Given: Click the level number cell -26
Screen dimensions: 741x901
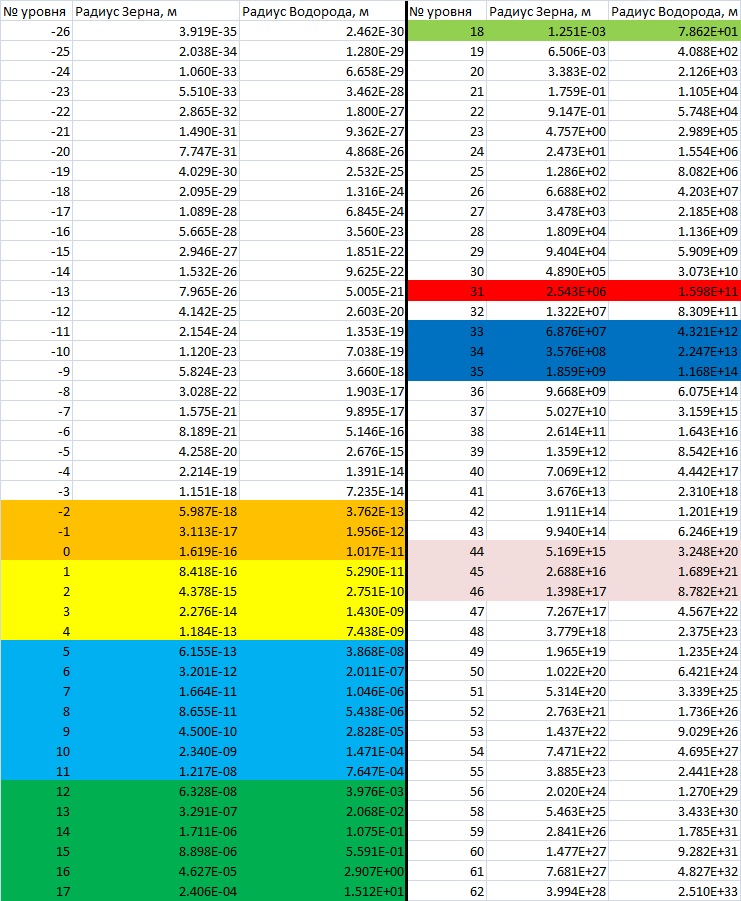Looking at the screenshot, I should (x=37, y=33).
